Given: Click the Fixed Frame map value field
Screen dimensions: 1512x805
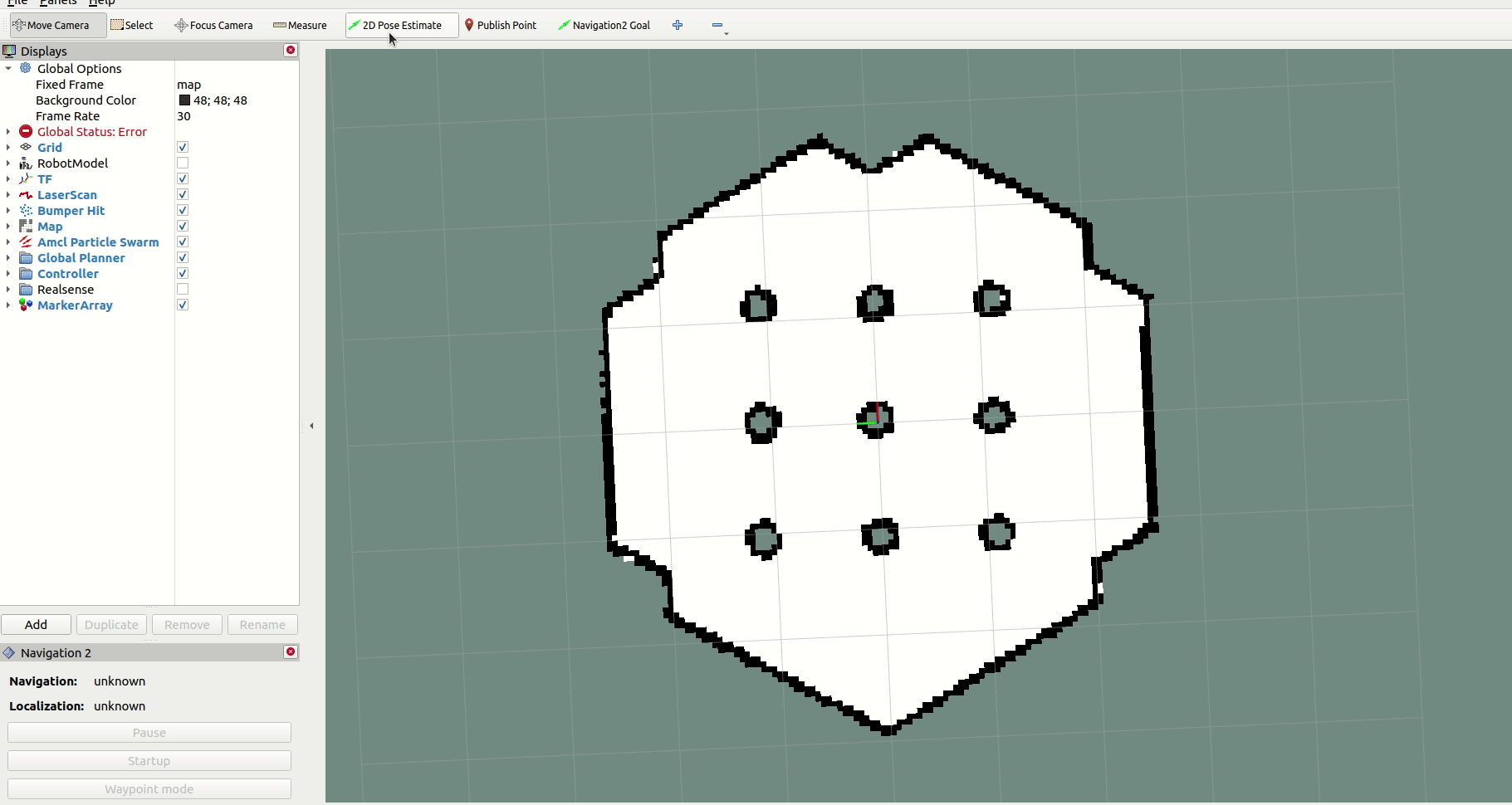Looking at the screenshot, I should pos(188,84).
